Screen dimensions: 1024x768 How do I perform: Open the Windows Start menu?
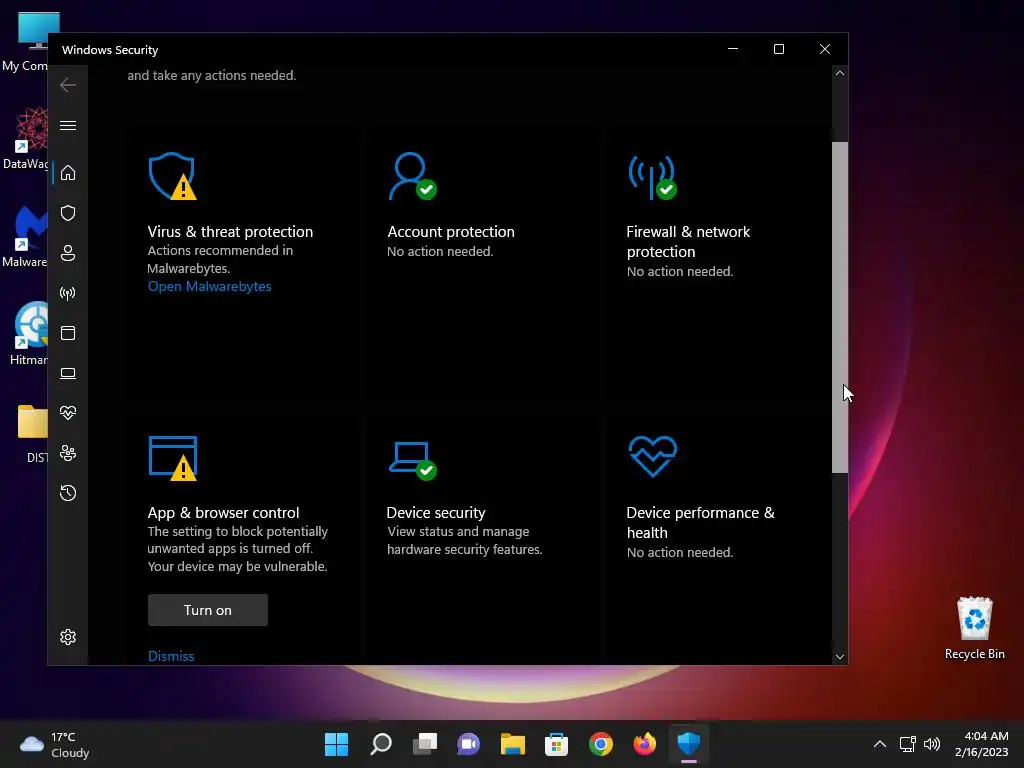pyautogui.click(x=336, y=744)
